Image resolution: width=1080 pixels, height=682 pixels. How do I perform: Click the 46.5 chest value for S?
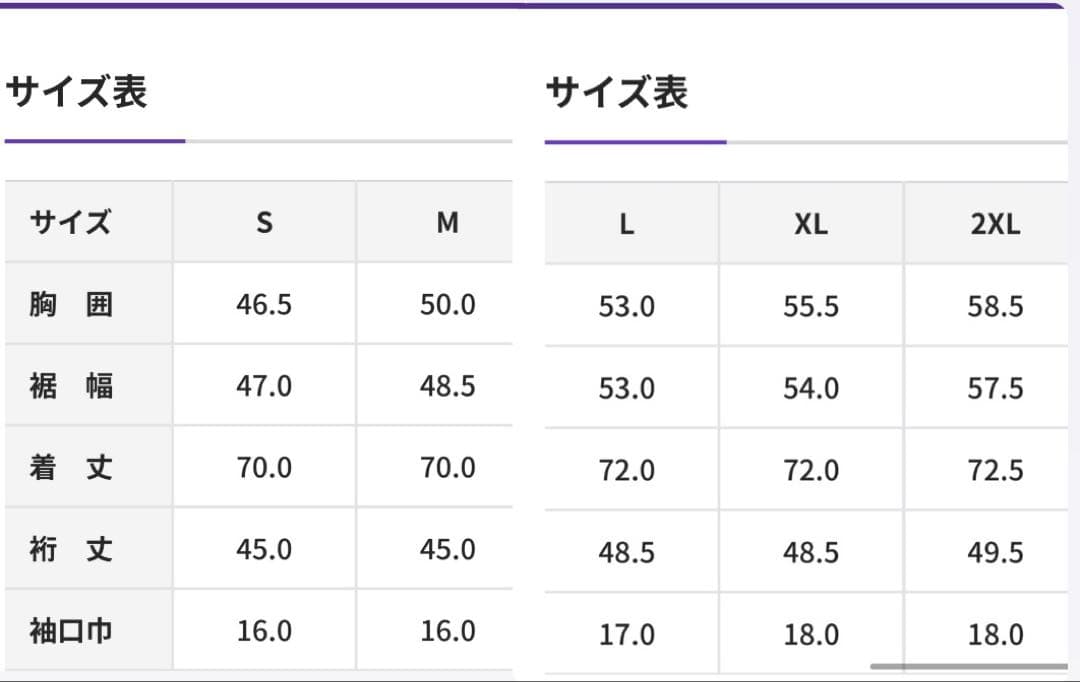(x=264, y=305)
